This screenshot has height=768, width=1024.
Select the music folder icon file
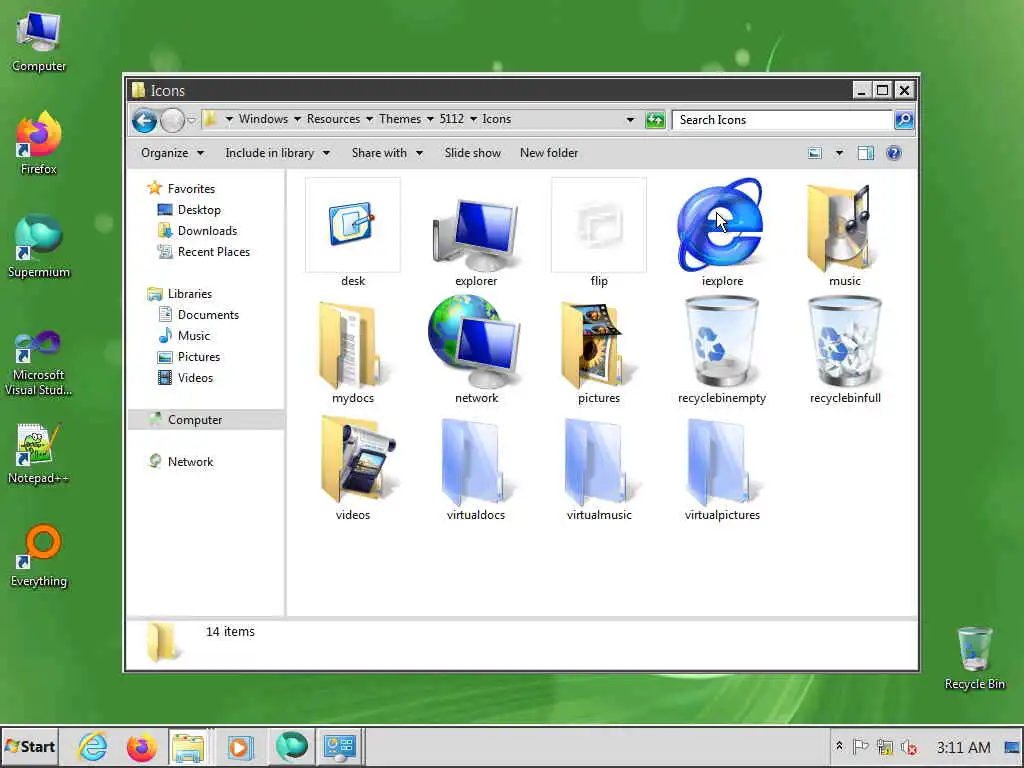[x=844, y=227]
